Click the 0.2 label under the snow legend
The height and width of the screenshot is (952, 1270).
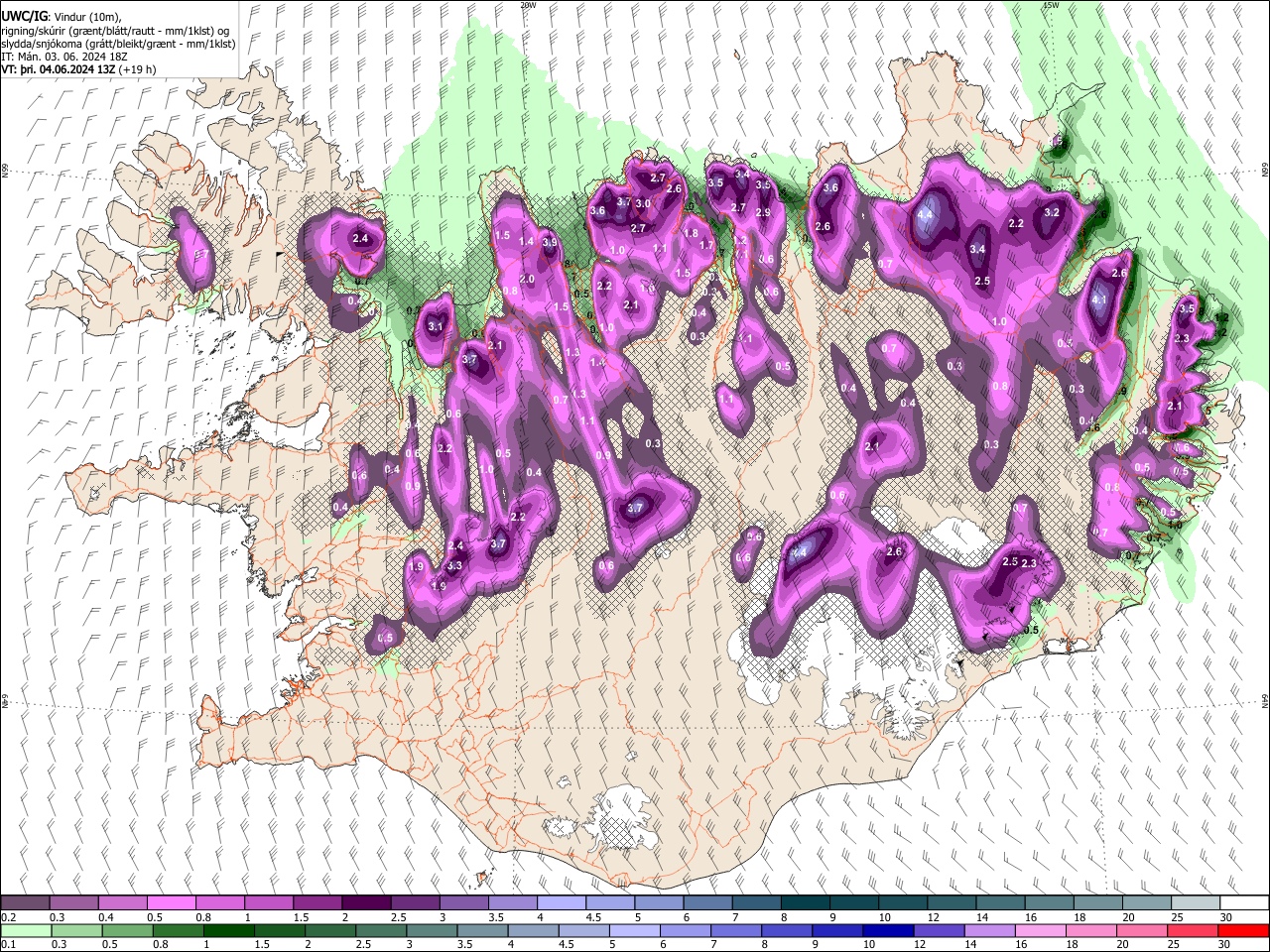(x=9, y=917)
